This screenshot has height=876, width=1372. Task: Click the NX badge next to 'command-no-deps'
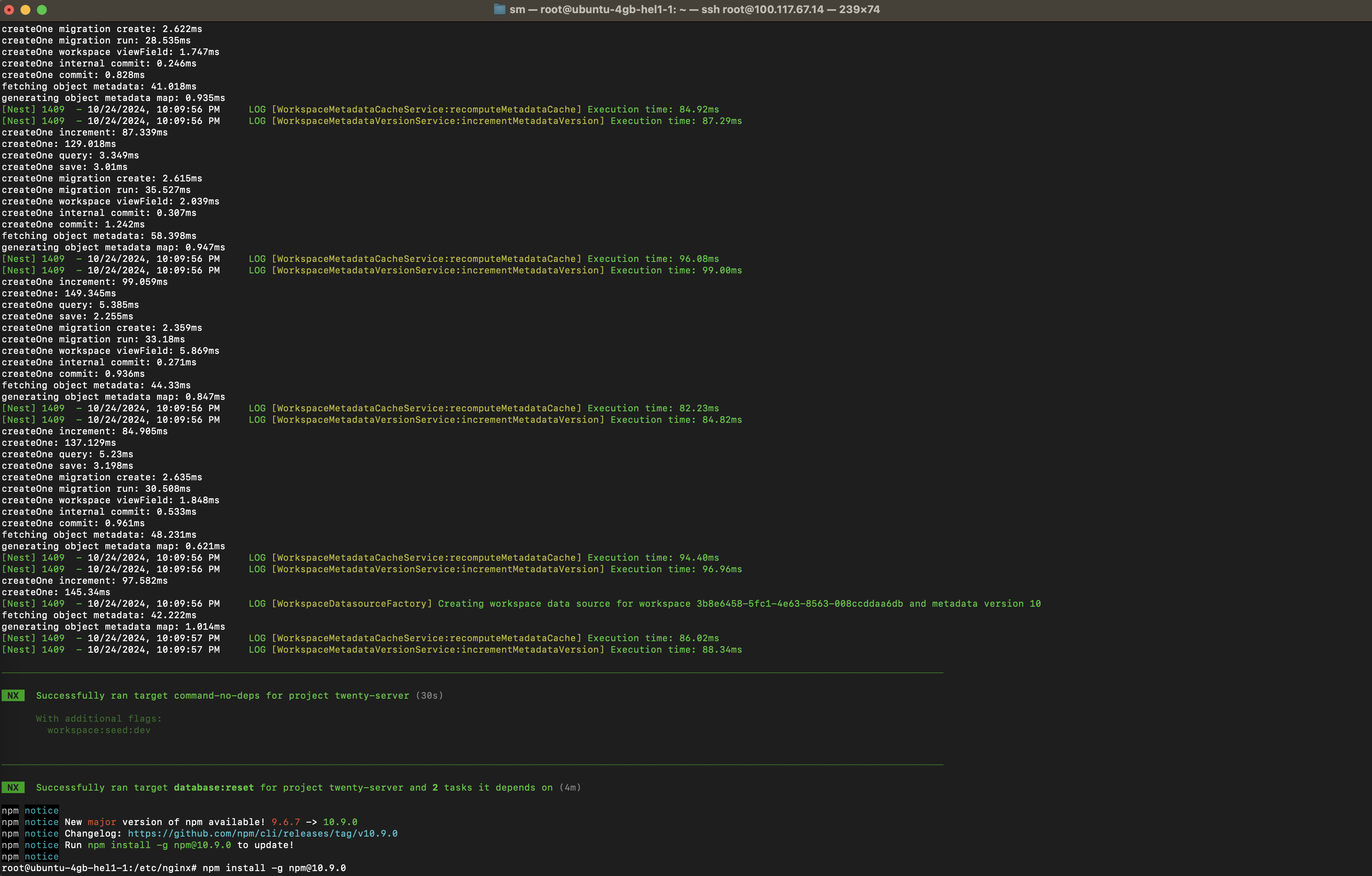13,695
